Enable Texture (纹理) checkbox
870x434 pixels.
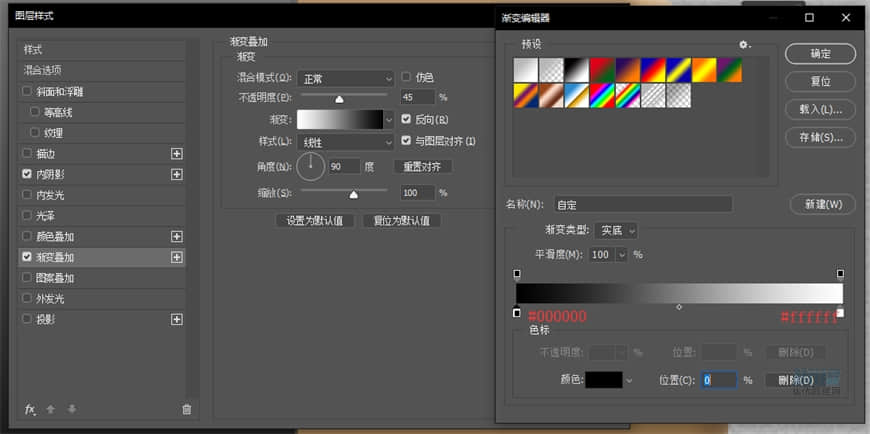click(x=35, y=133)
